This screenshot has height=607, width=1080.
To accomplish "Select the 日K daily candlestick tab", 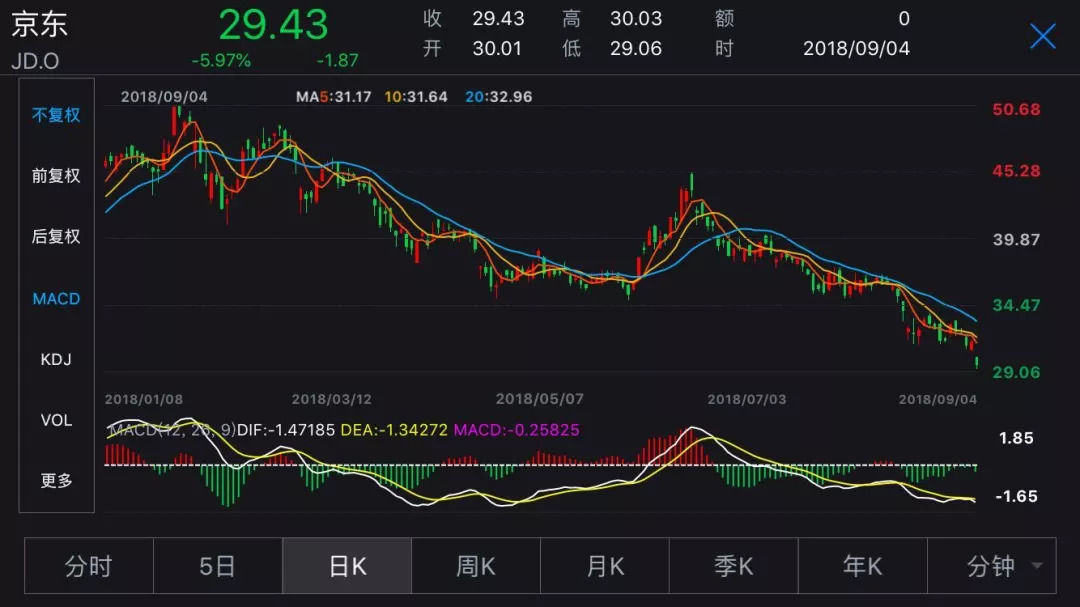I will click(x=346, y=565).
